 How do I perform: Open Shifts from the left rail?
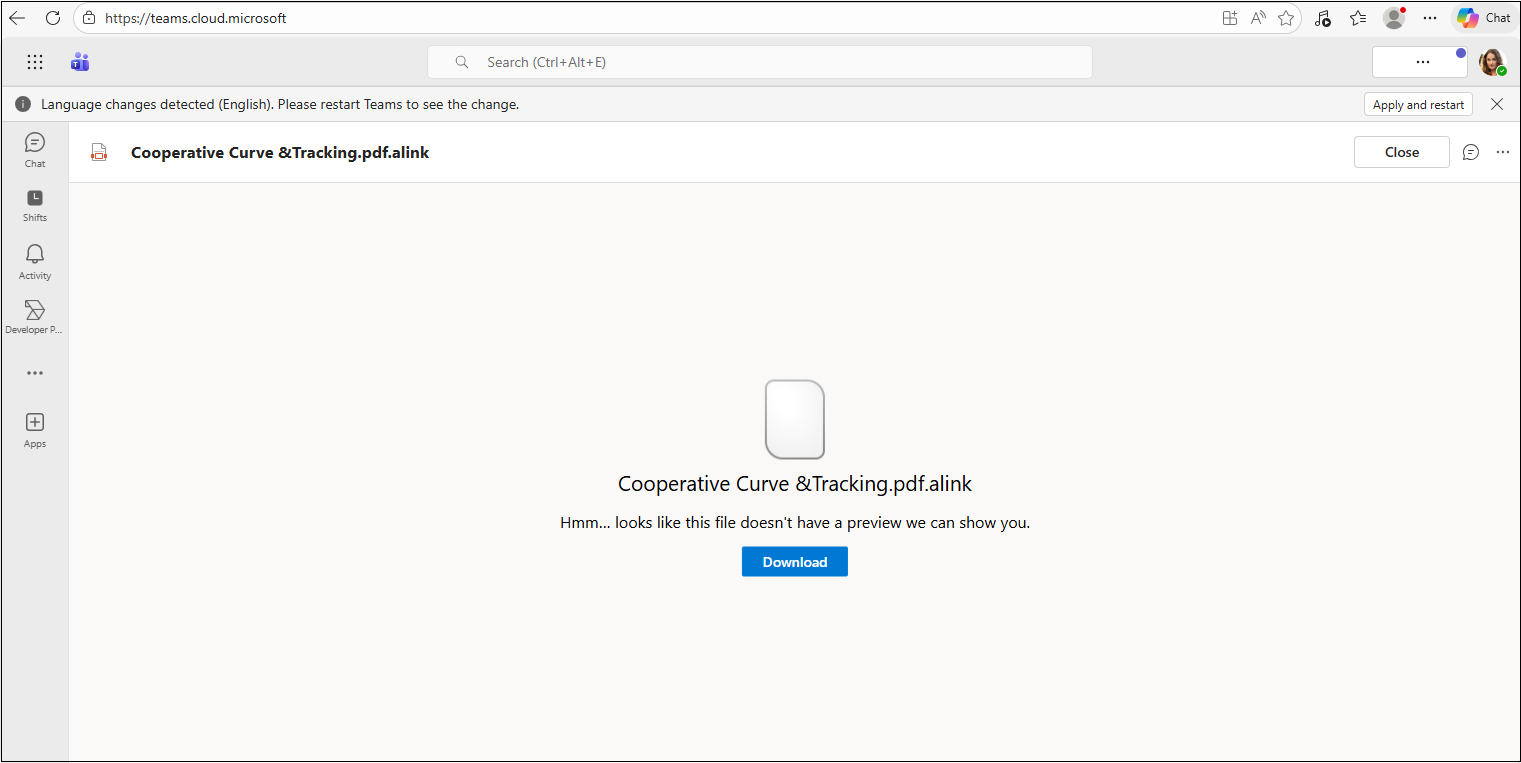pyautogui.click(x=35, y=204)
